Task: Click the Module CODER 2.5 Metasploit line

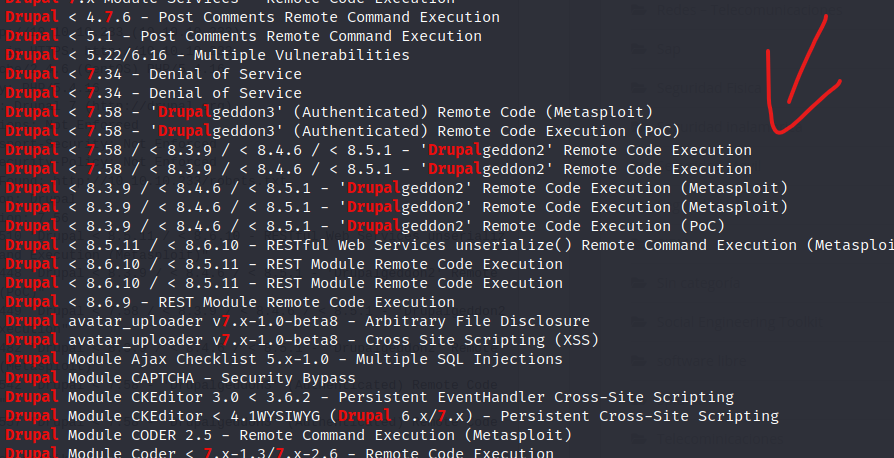Action: [x=288, y=435]
